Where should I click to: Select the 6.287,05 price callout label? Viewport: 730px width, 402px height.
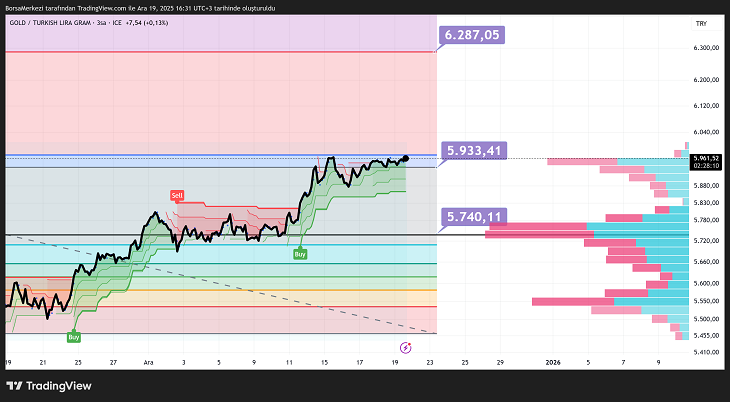[x=470, y=35]
